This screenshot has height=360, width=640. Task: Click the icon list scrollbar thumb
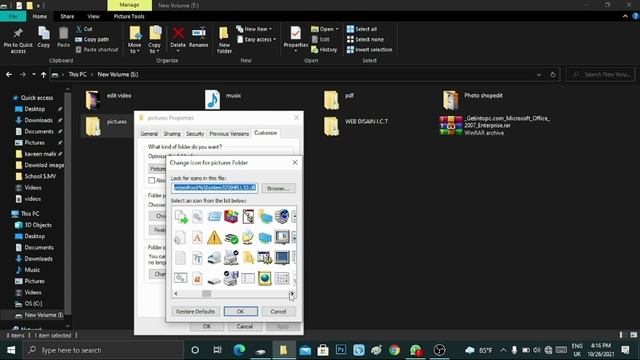click(207, 293)
